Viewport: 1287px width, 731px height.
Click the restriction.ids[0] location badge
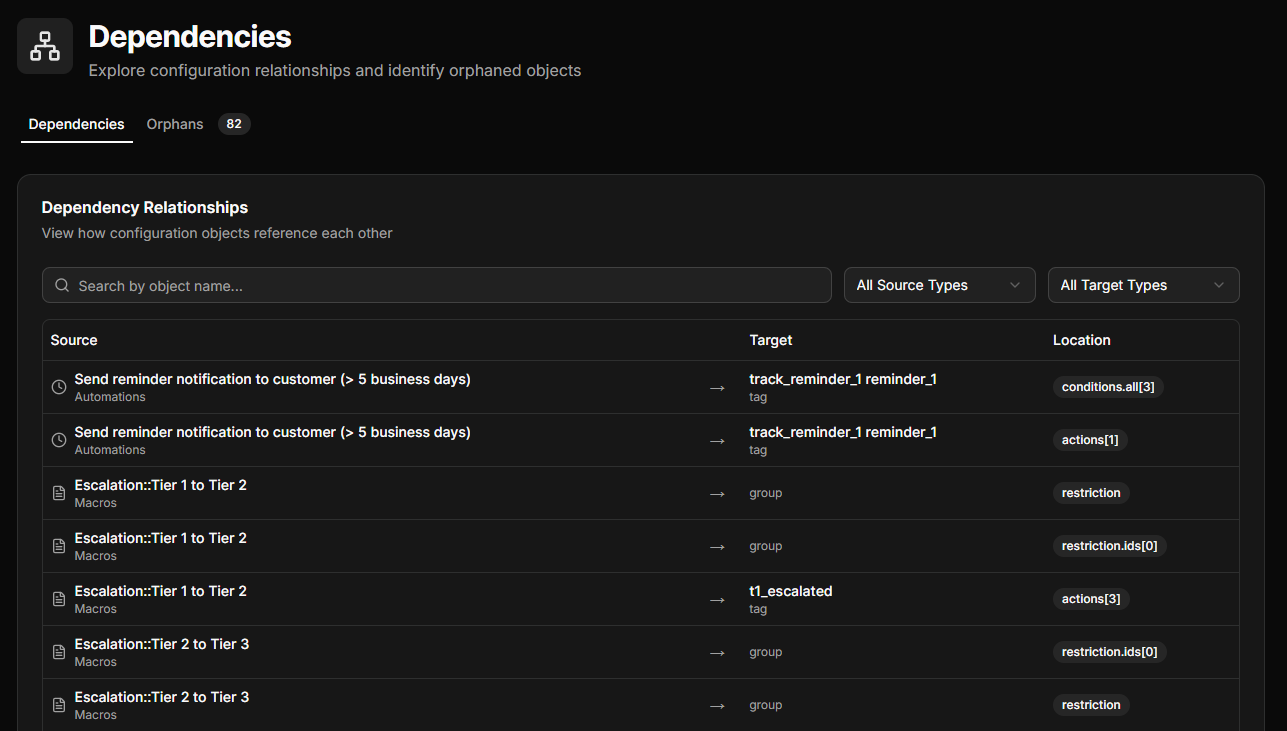pyautogui.click(x=1110, y=545)
